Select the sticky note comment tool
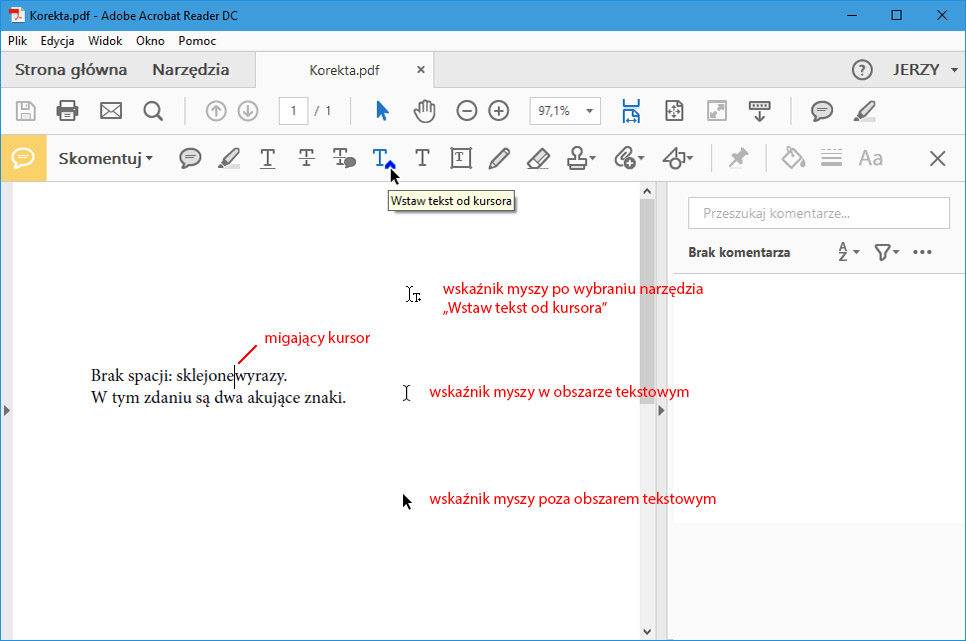Image resolution: width=966 pixels, height=641 pixels. tap(190, 158)
